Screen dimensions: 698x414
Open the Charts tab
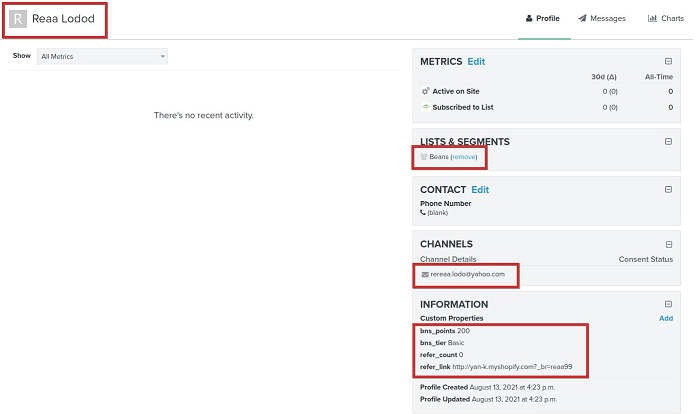[666, 18]
